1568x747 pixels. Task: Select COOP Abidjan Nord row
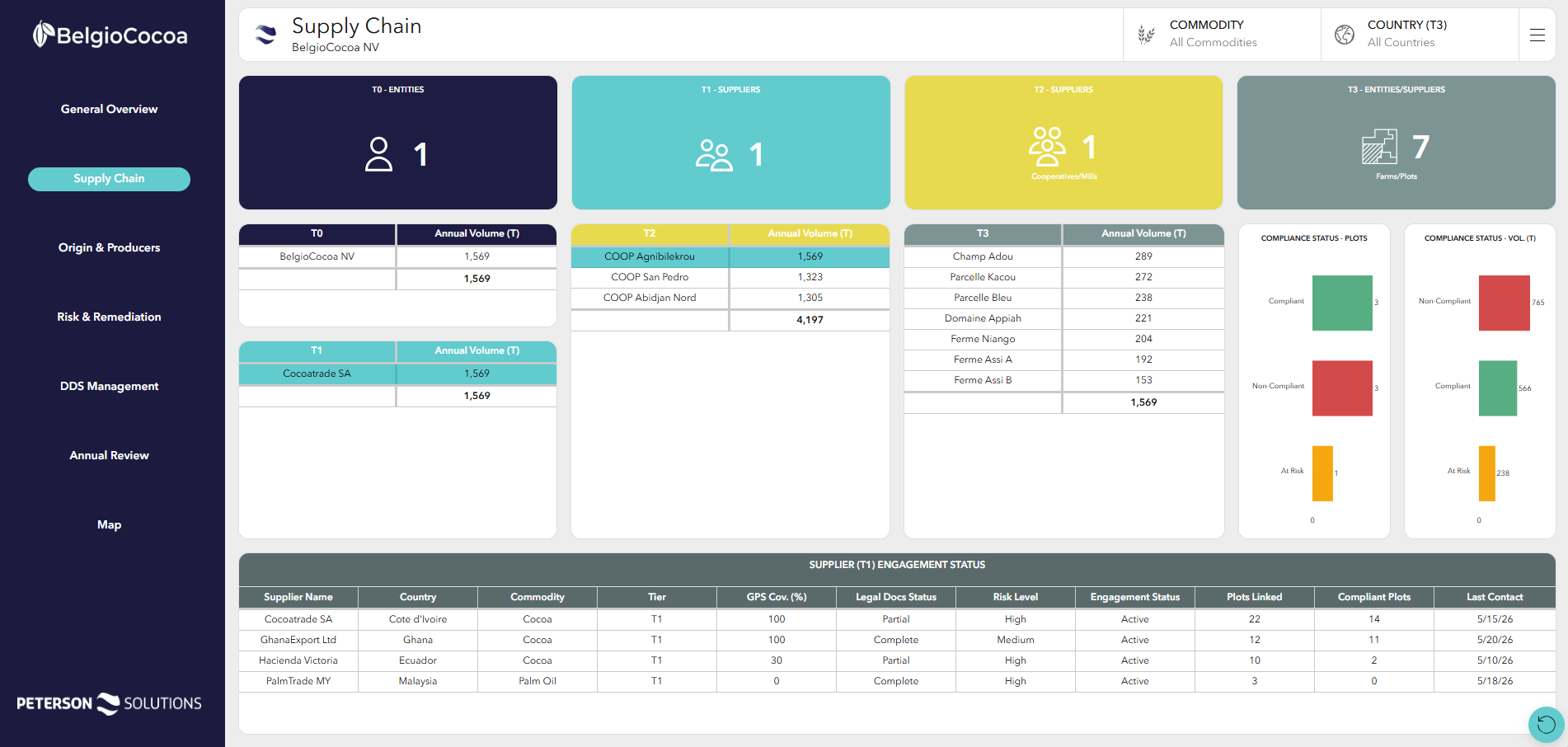pyautogui.click(x=730, y=298)
